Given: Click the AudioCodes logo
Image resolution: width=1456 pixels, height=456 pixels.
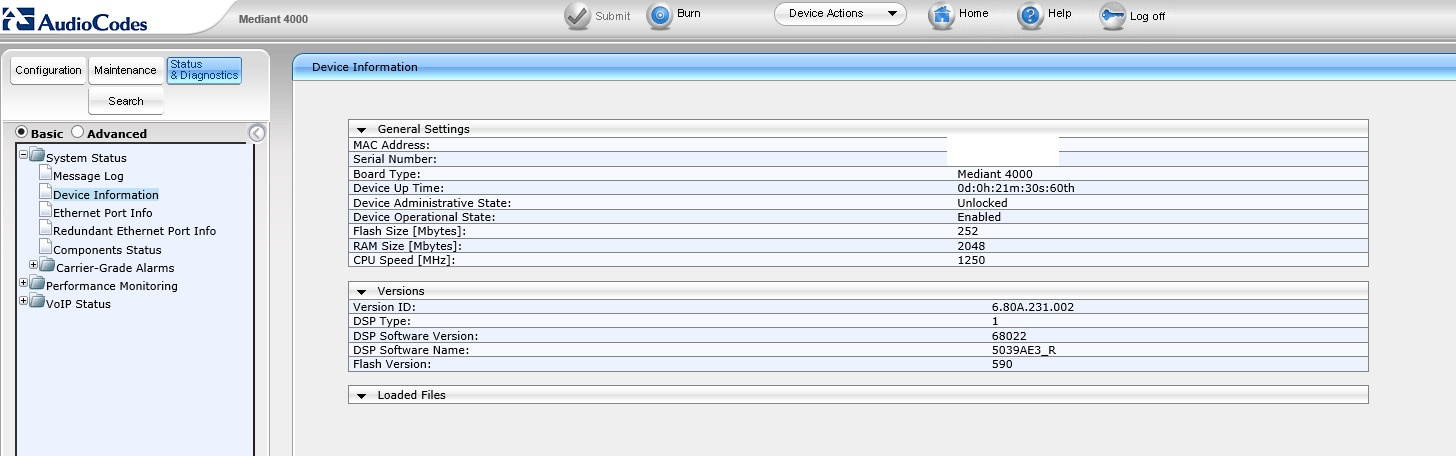Looking at the screenshot, I should click(x=76, y=21).
